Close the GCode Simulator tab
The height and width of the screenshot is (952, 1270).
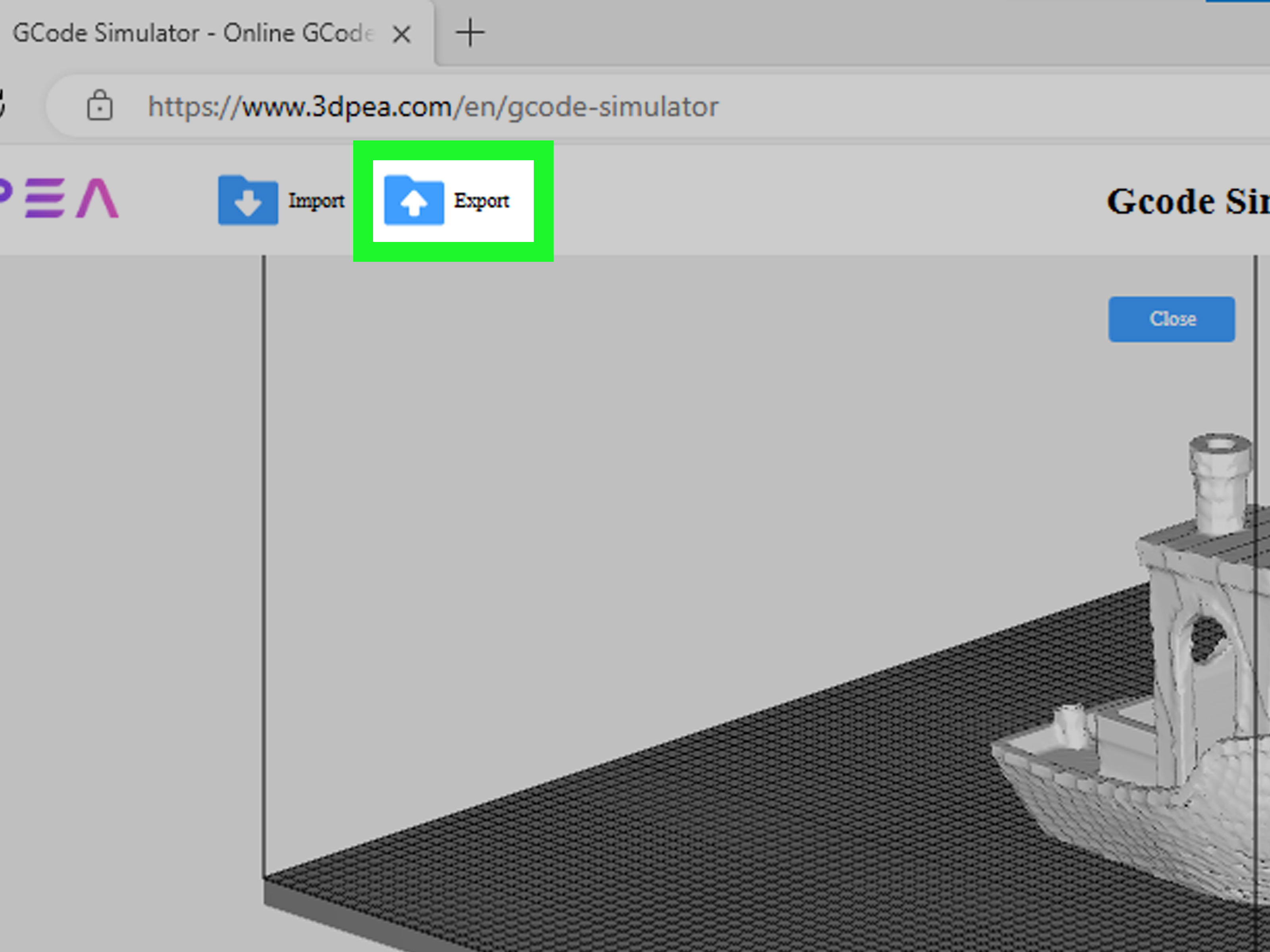point(402,34)
